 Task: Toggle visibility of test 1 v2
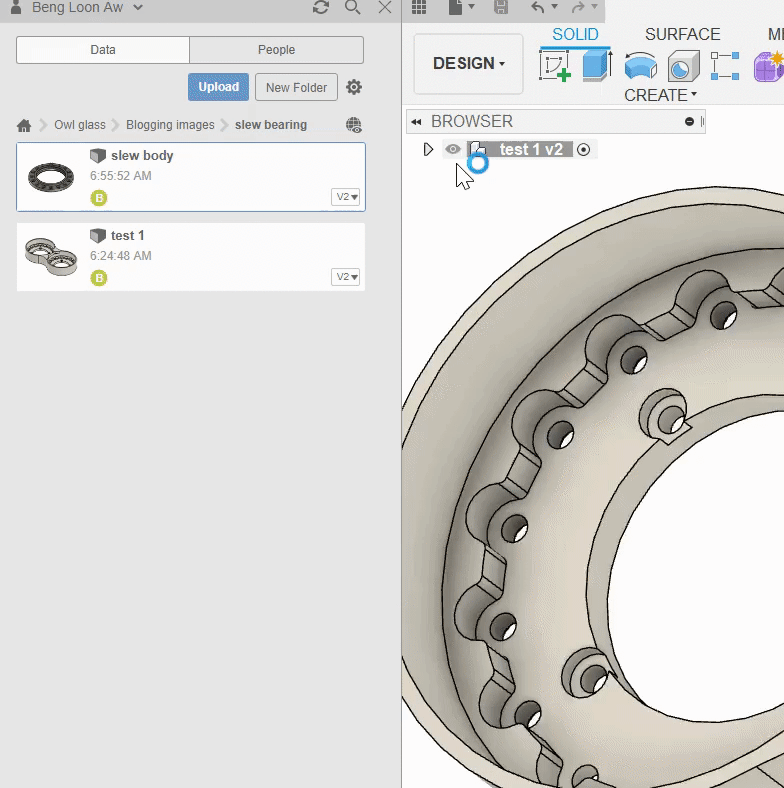point(453,149)
